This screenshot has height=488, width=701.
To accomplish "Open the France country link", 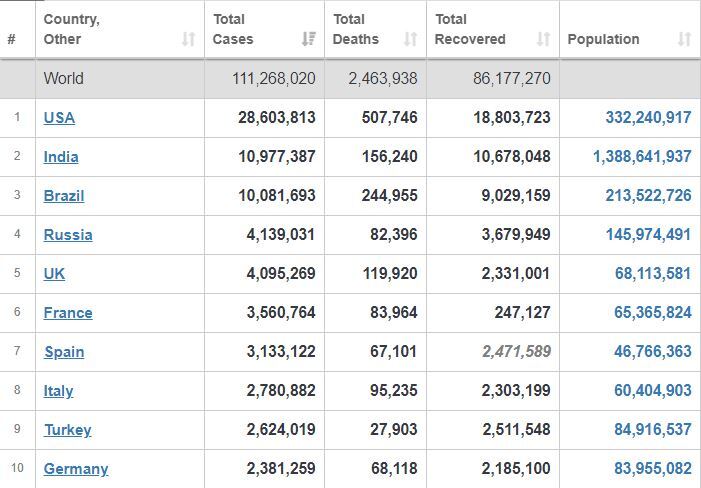I will 68,313.
